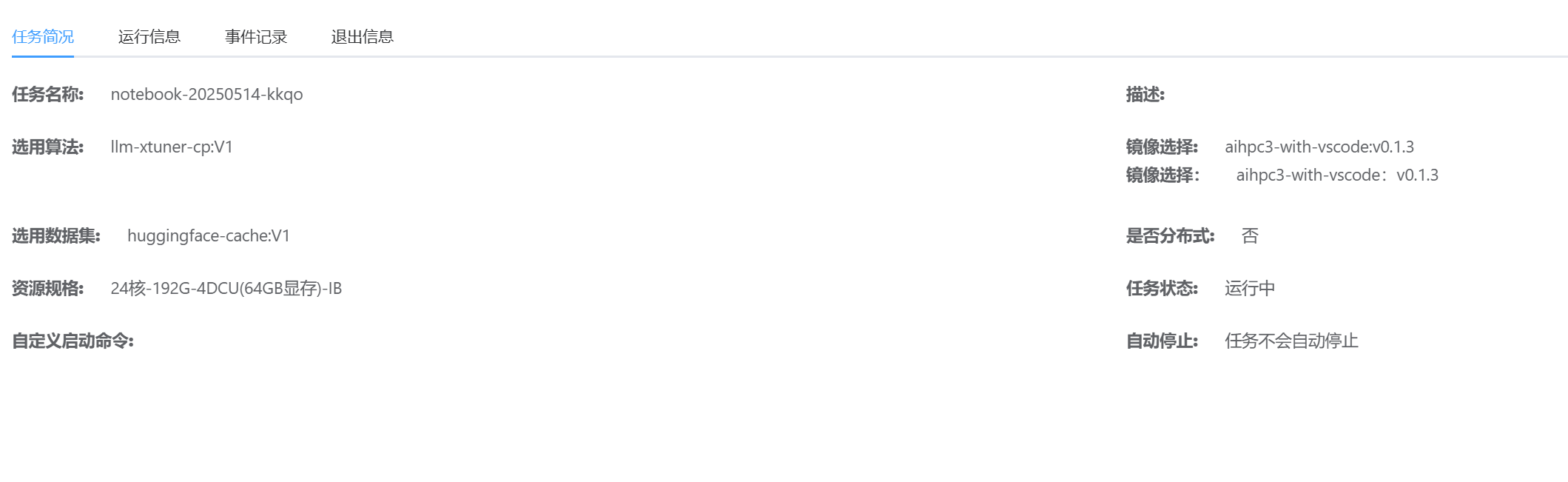Image resolution: width=1568 pixels, height=482 pixels.
Task: Click the 选用数据集 field label
Action: (56, 236)
